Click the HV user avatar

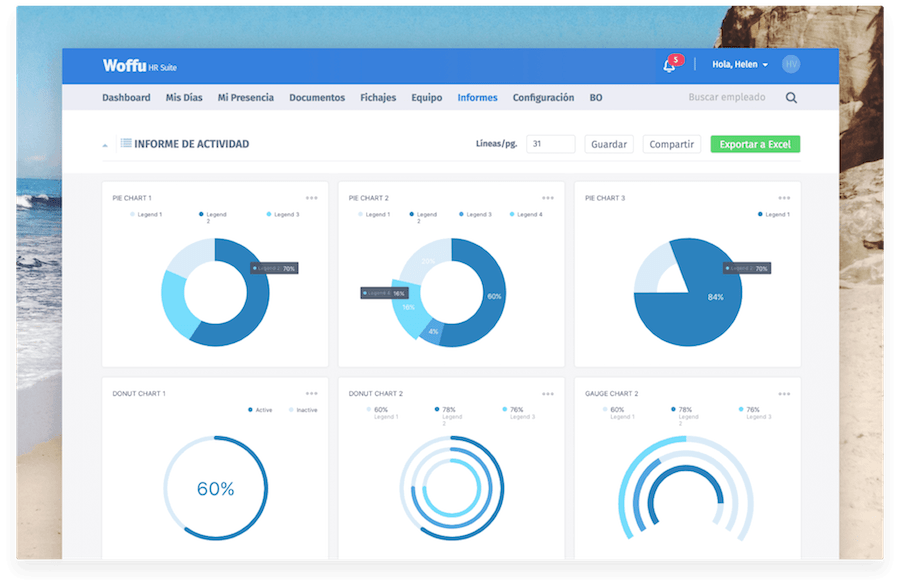click(791, 64)
